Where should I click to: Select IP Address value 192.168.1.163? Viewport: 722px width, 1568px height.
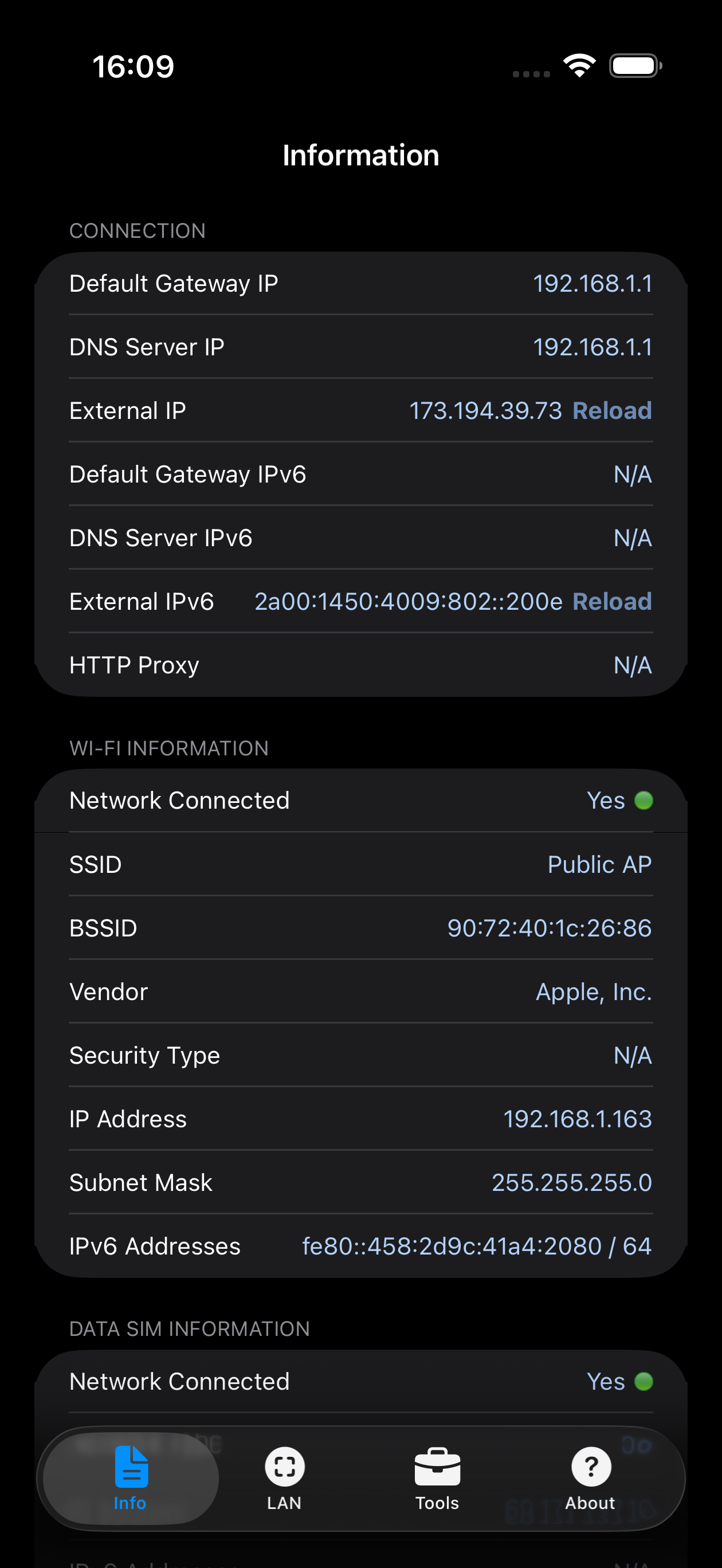[x=577, y=1119]
